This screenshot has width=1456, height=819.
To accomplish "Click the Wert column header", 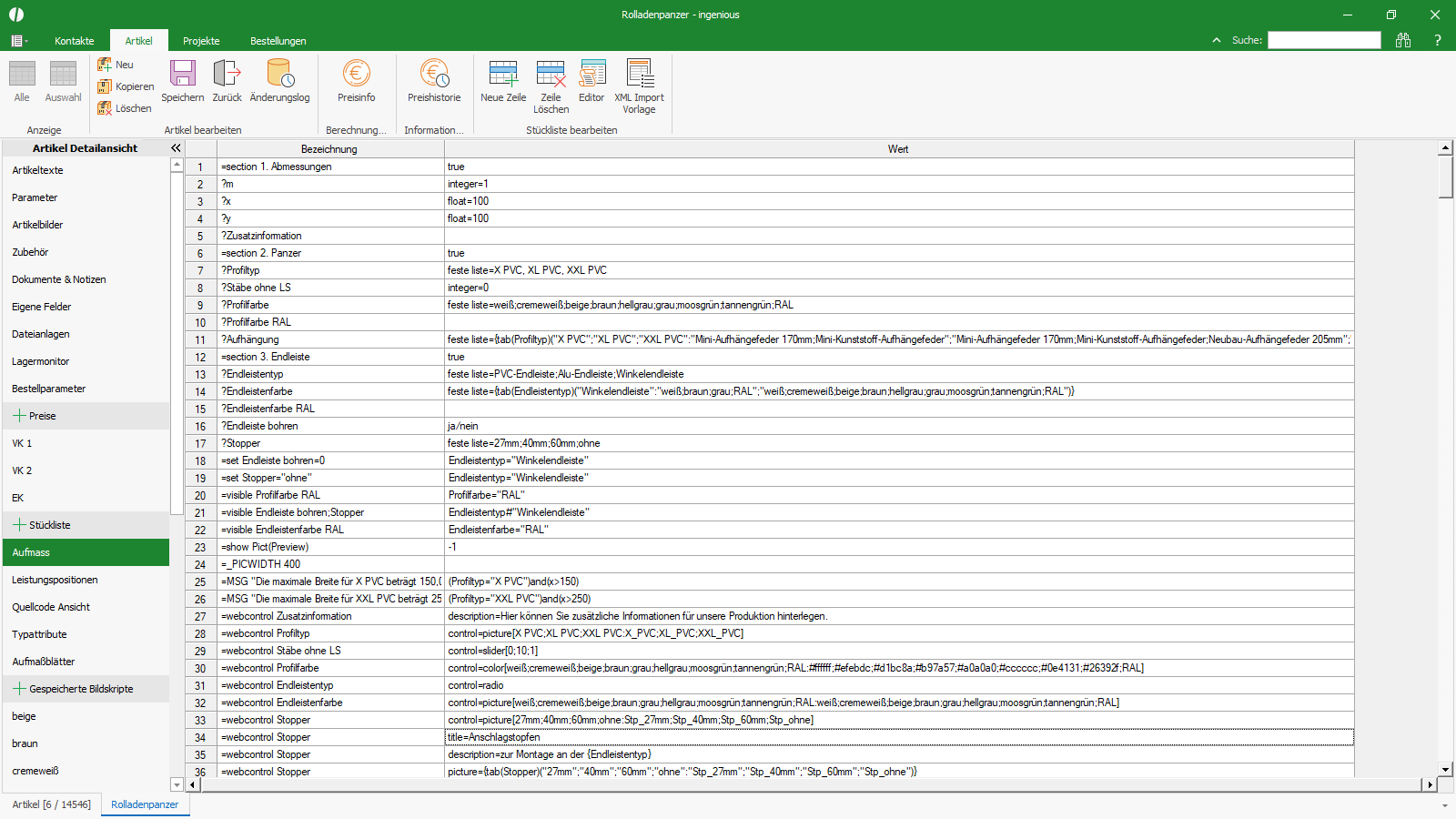I will pos(898,149).
